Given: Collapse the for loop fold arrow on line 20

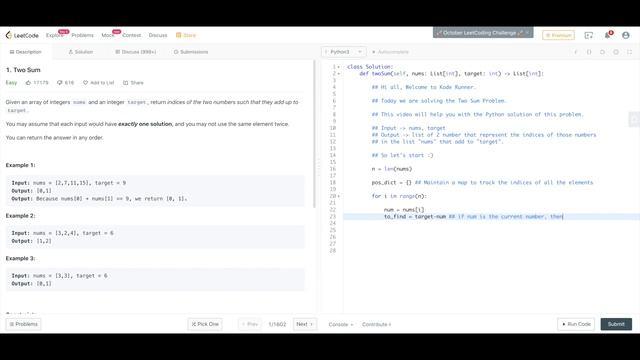Looking at the screenshot, I should (338, 196).
